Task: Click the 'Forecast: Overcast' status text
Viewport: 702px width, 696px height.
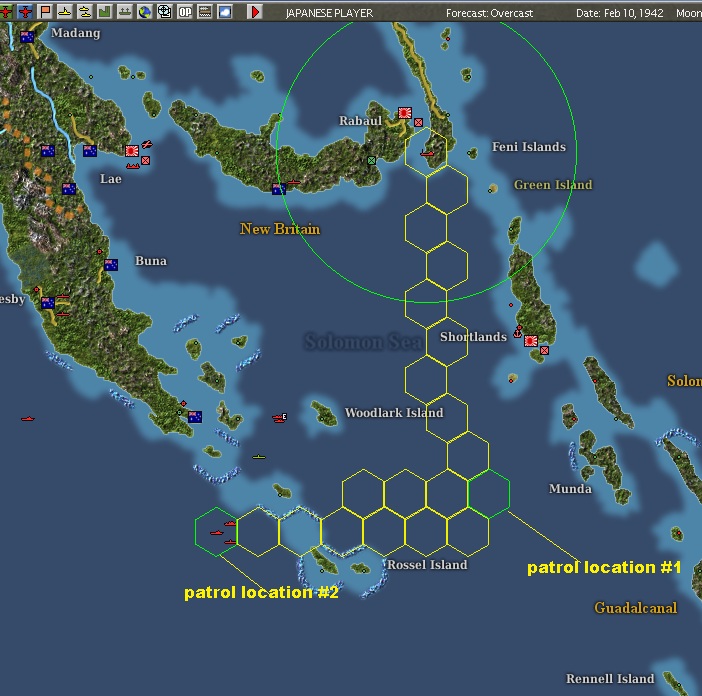Action: tap(489, 13)
